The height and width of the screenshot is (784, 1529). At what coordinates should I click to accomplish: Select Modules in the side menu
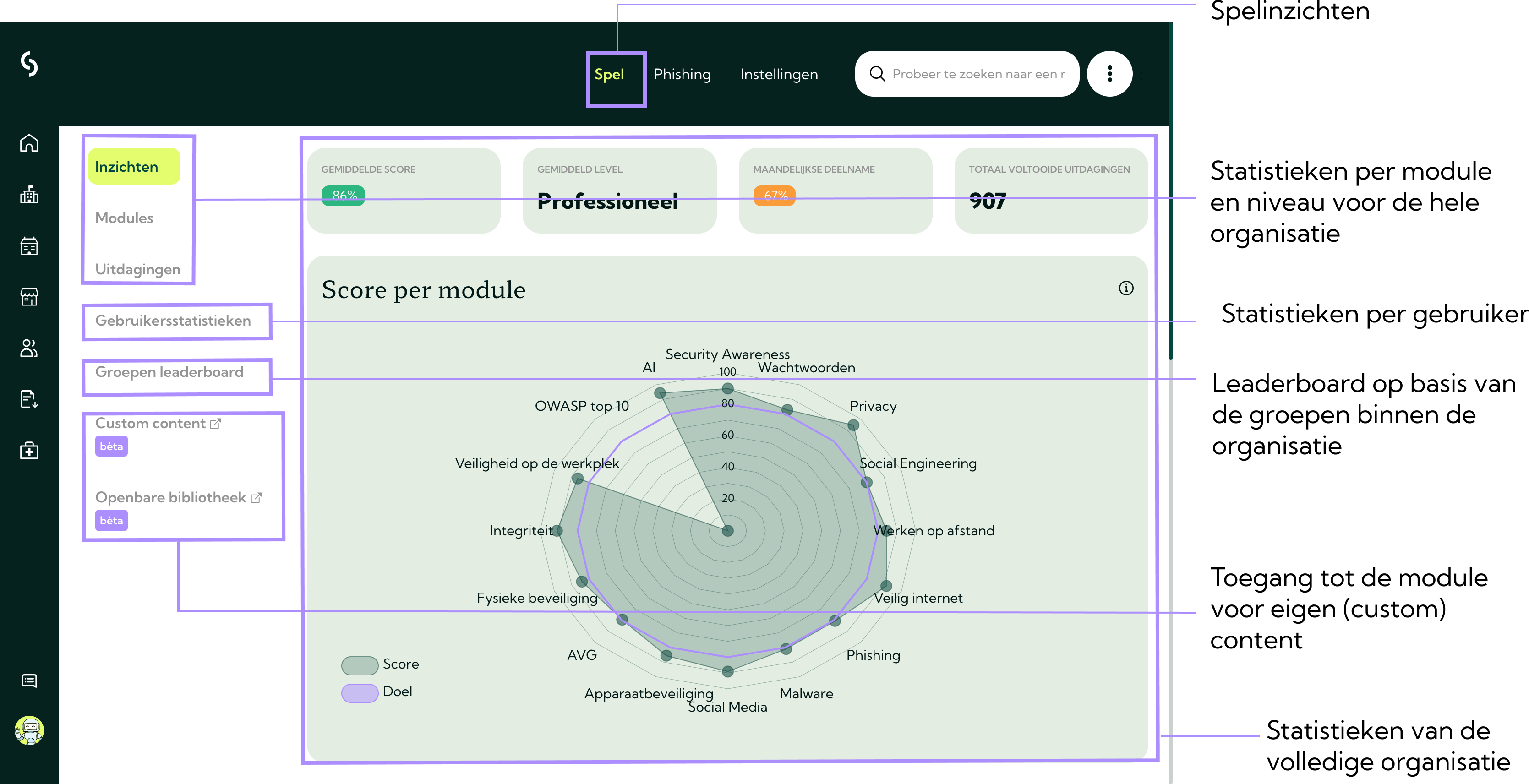coord(124,218)
